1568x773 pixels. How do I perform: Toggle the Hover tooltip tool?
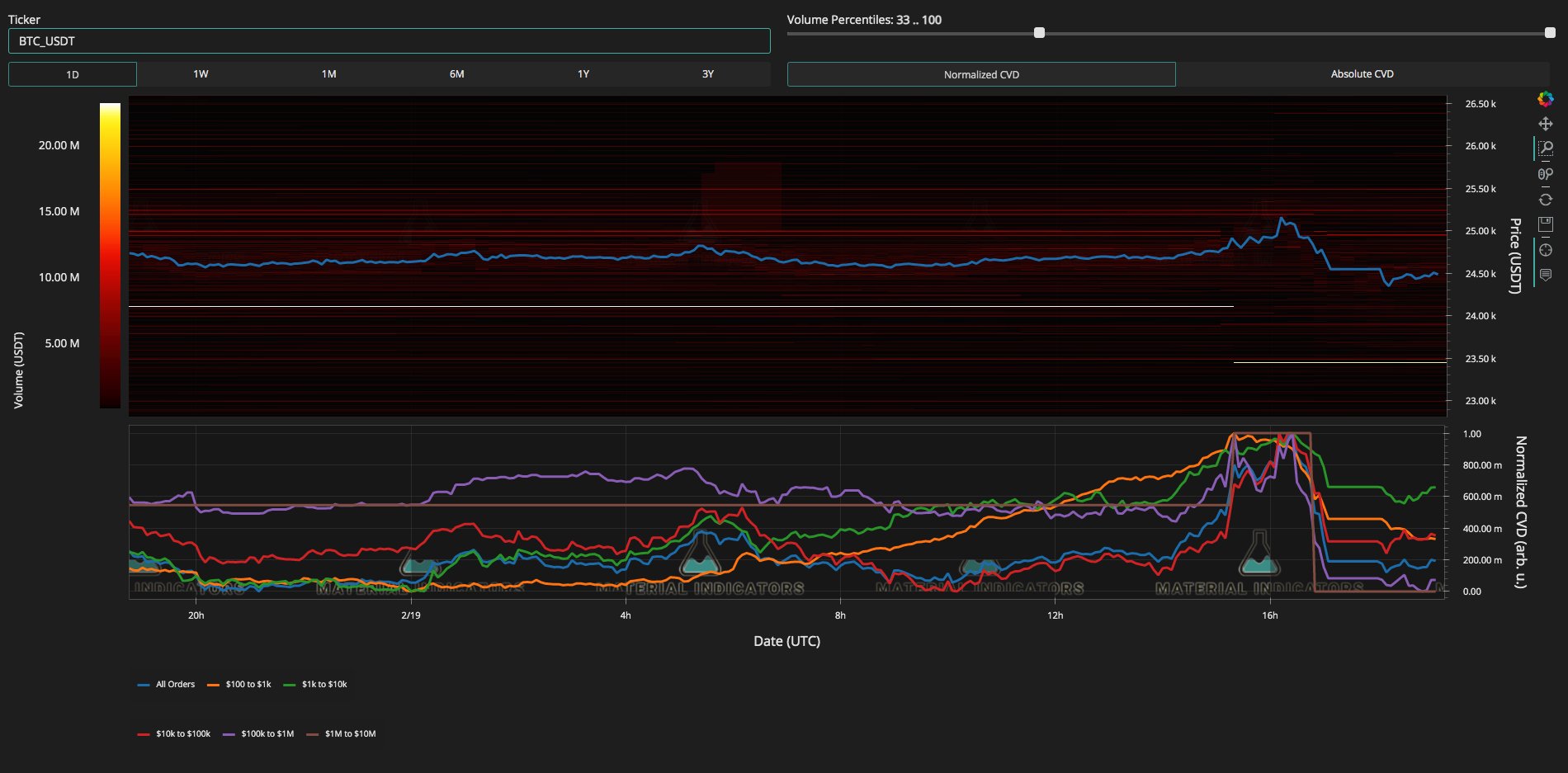(1545, 275)
